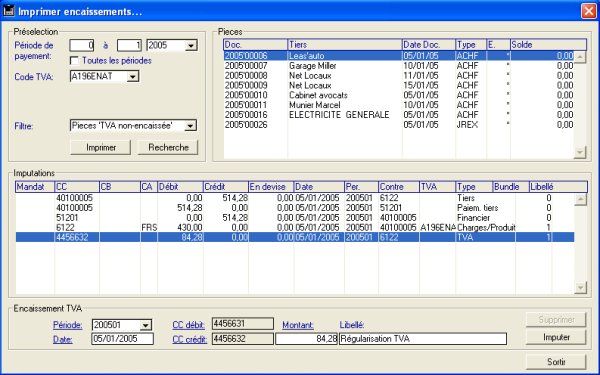Select imputation row Paiem. tiers
Image resolution: width=600 pixels, height=375 pixels.
(295, 208)
